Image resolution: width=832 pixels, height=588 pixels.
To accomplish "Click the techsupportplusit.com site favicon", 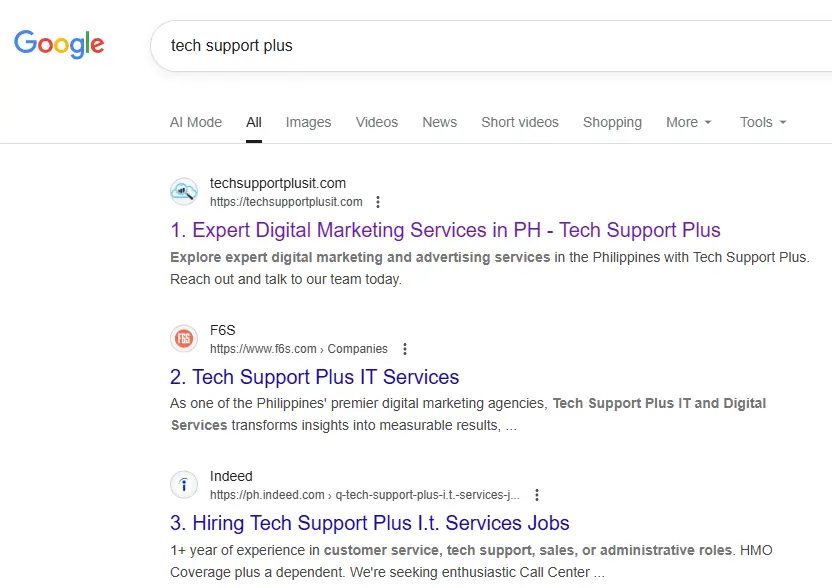I will tap(184, 191).
